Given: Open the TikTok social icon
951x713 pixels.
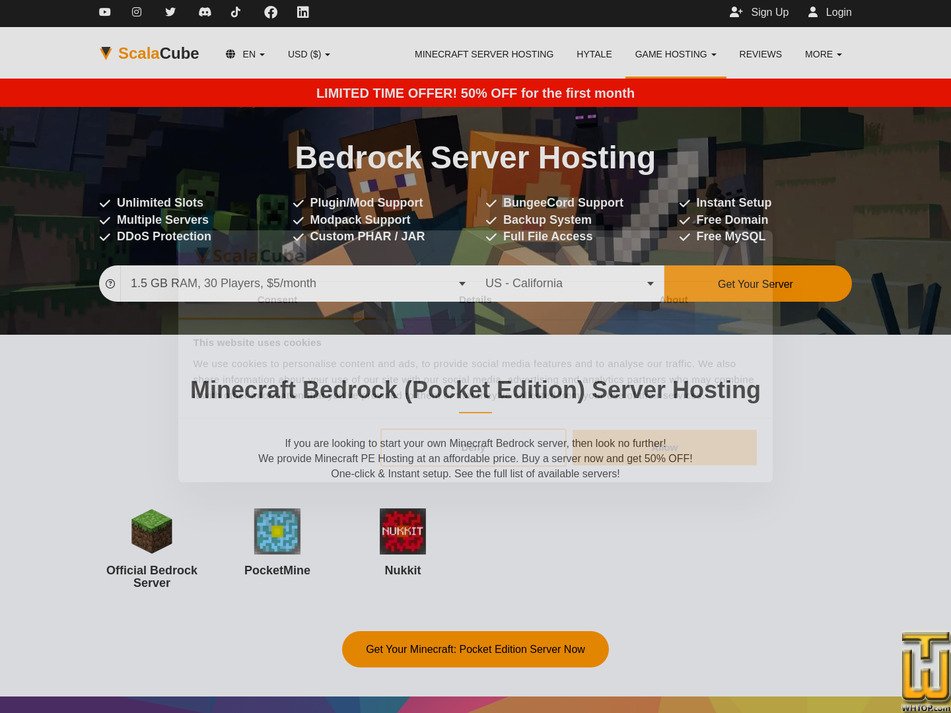Looking at the screenshot, I should tap(236, 13).
